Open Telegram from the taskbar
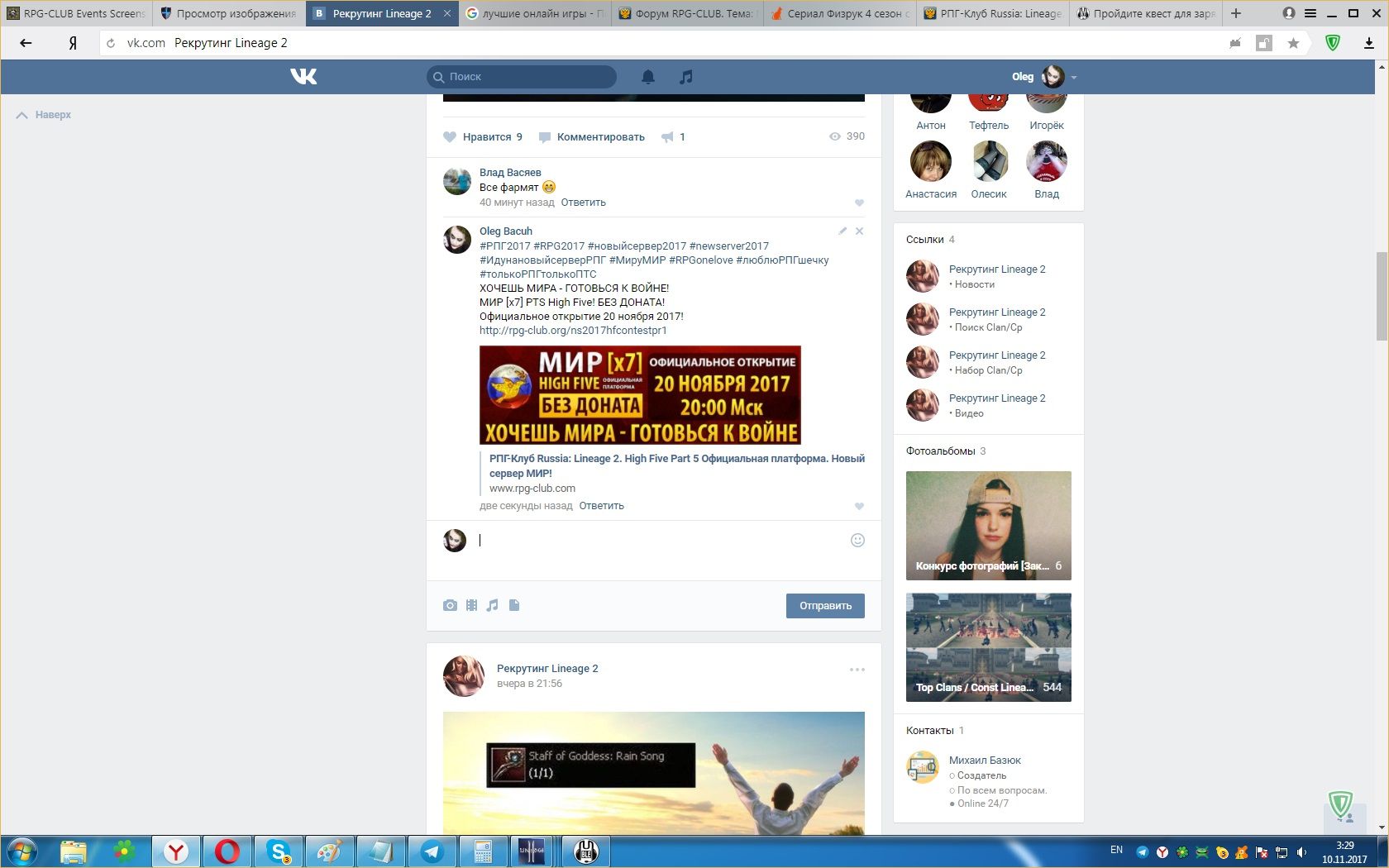The width and height of the screenshot is (1389, 868). point(432,851)
